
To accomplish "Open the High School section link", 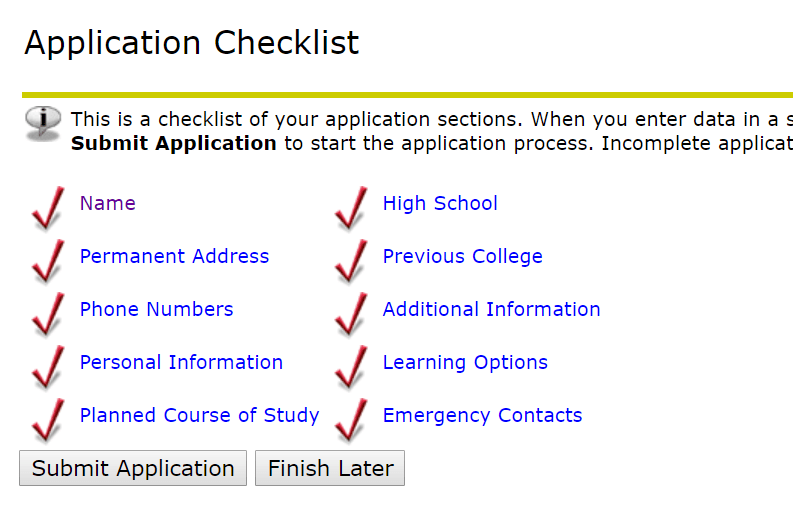I will (440, 203).
